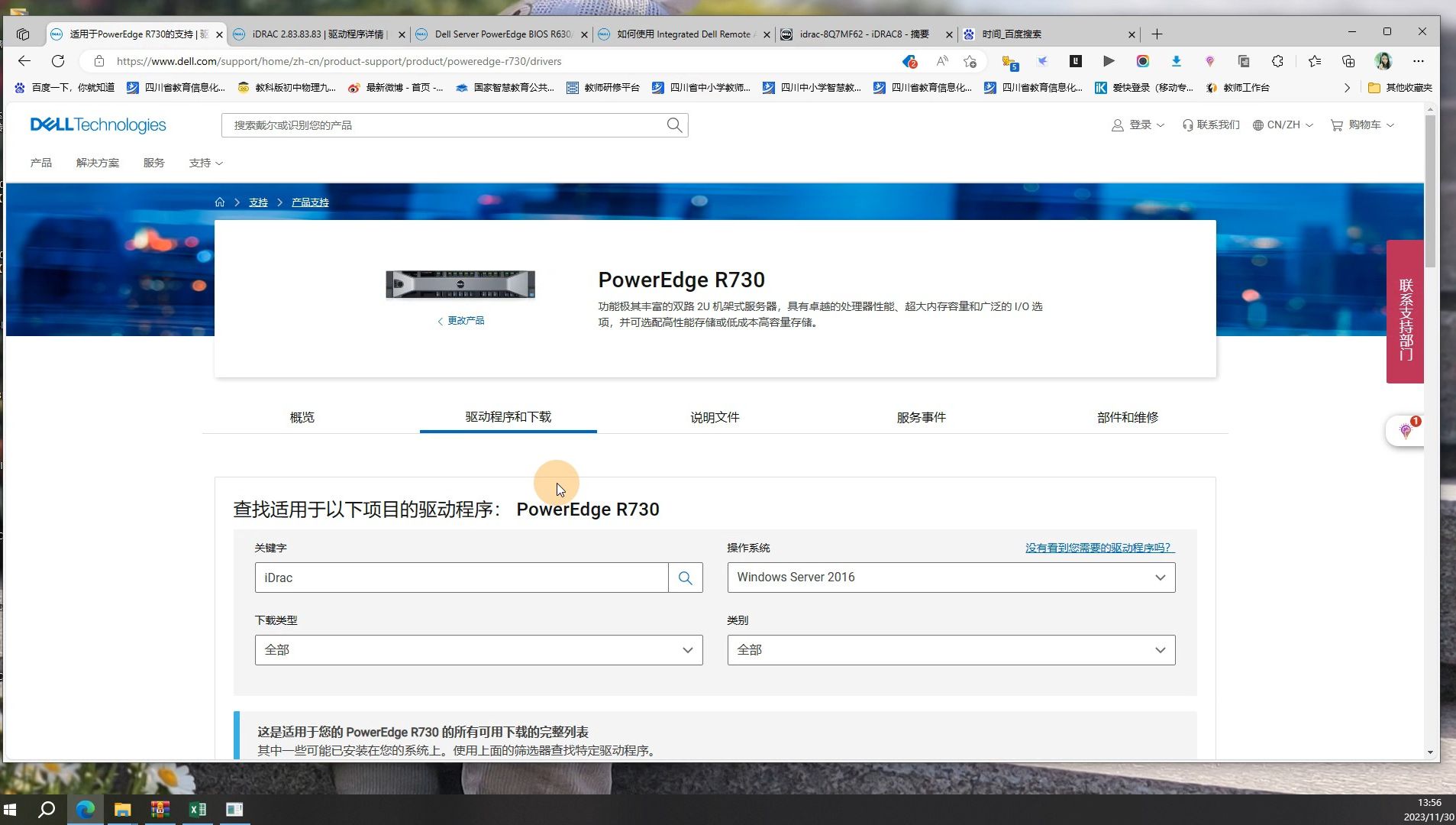Open the Favorites list icon

(x=1314, y=61)
